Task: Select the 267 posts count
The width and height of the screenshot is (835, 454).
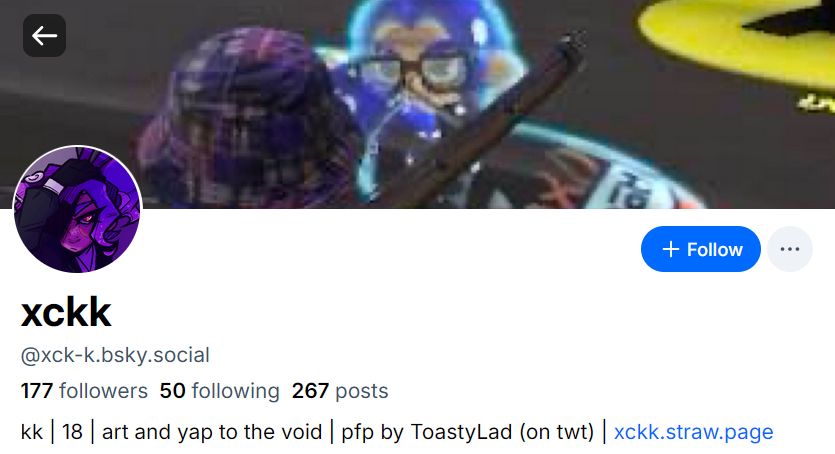Action: tap(340, 391)
